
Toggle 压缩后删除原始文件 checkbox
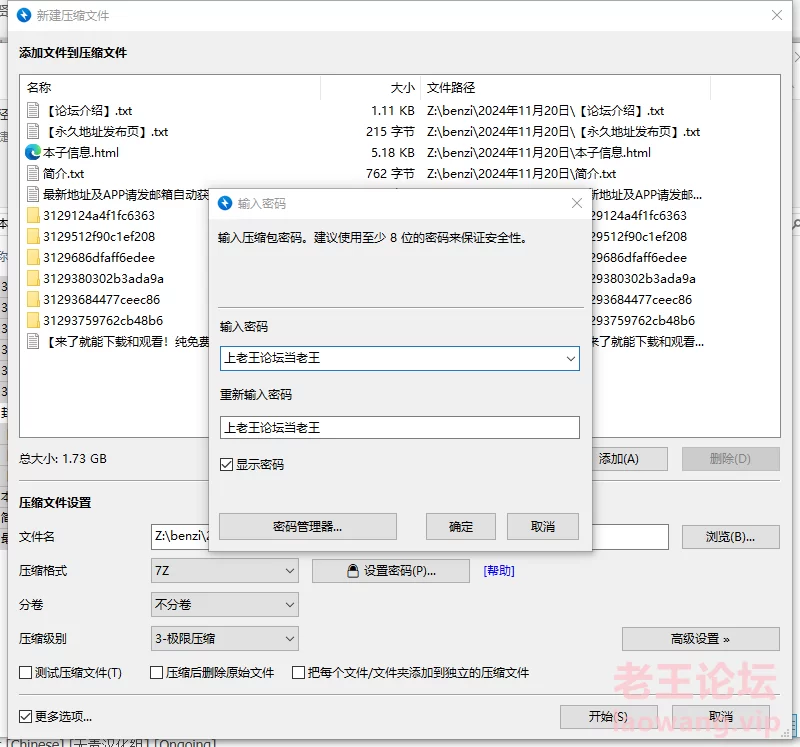[x=157, y=673]
